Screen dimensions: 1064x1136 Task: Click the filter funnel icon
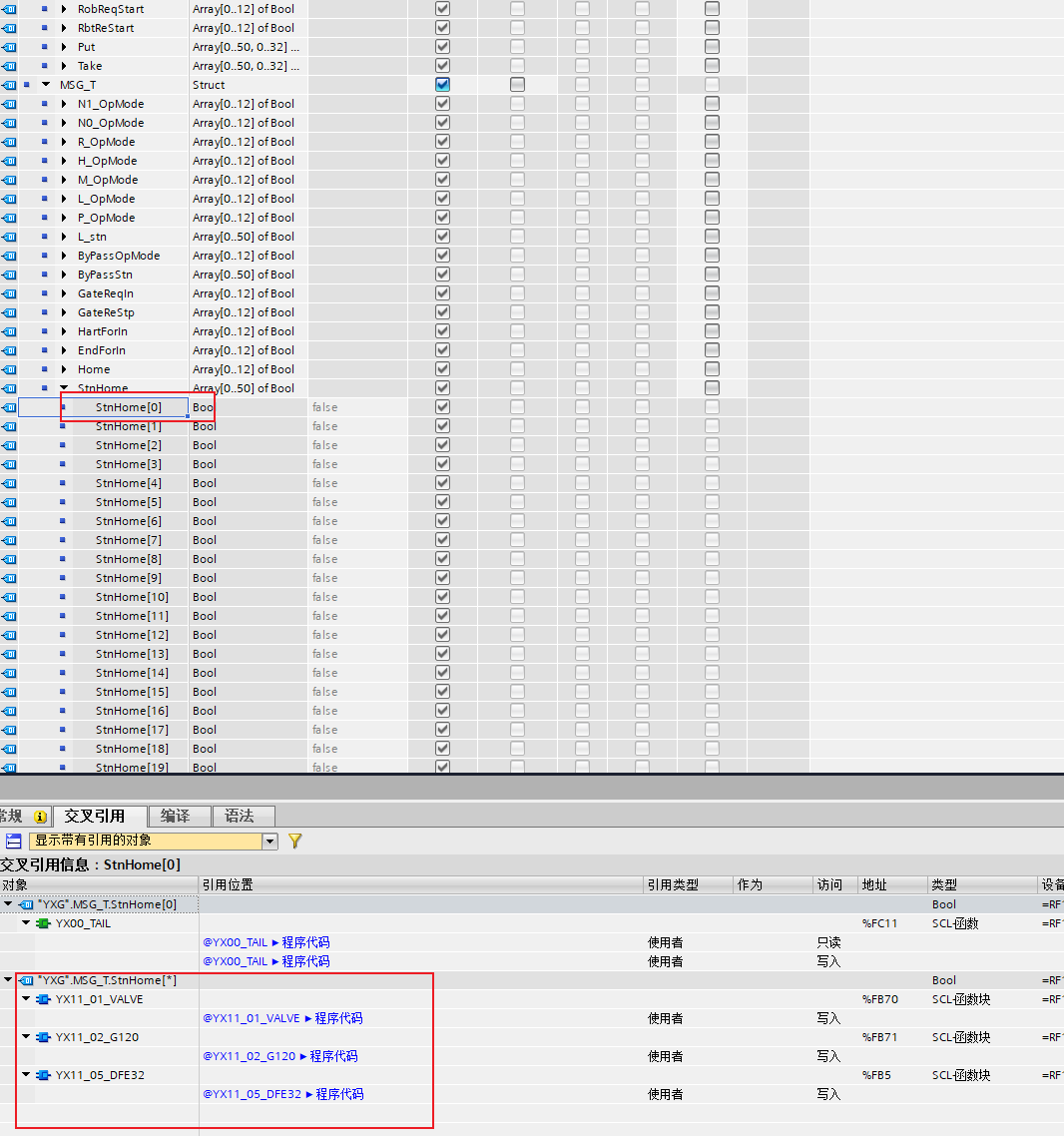coord(294,842)
